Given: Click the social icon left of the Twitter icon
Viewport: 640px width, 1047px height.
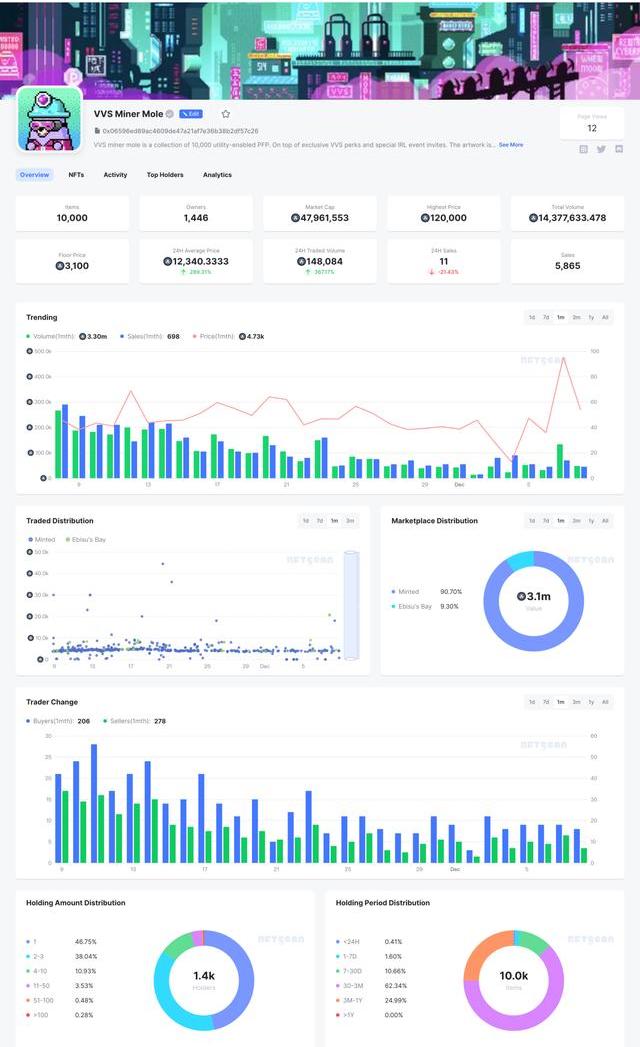Looking at the screenshot, I should [x=584, y=149].
